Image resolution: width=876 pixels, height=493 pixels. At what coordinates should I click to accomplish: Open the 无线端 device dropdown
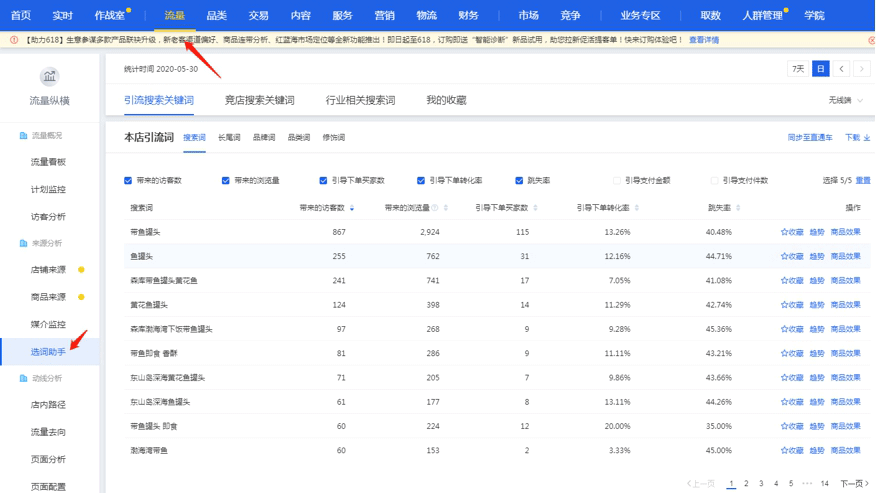[x=845, y=101]
